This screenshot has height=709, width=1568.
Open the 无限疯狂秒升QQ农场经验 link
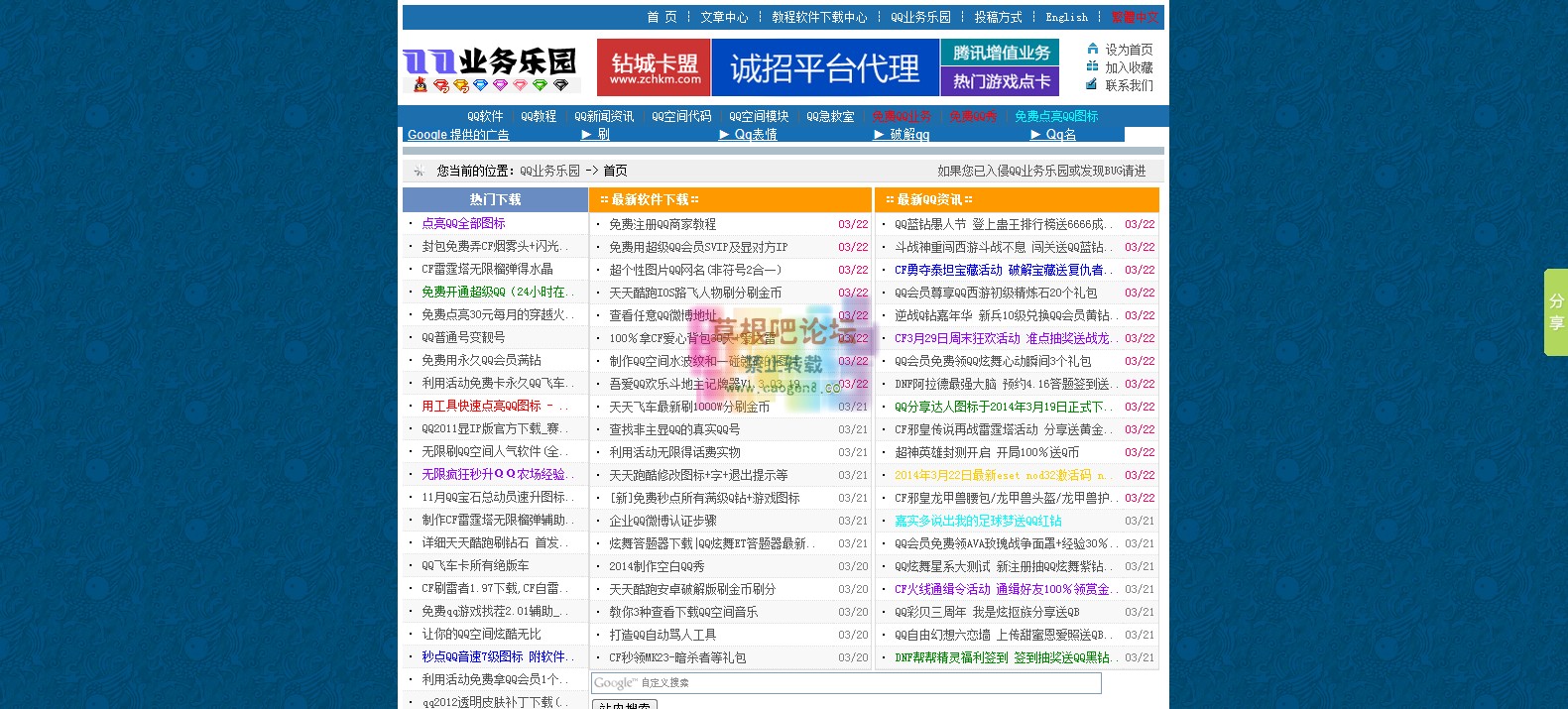(498, 474)
